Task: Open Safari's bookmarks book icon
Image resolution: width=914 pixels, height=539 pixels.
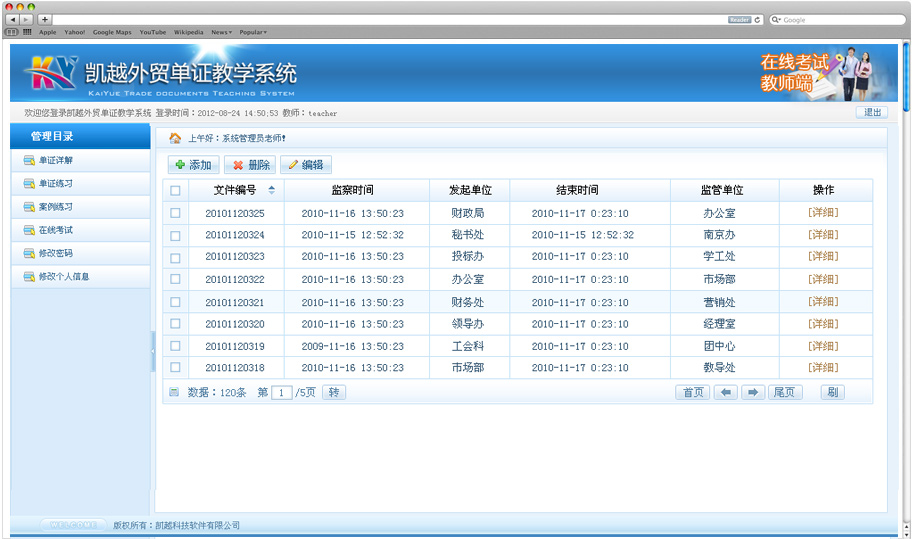Action: [x=13, y=32]
